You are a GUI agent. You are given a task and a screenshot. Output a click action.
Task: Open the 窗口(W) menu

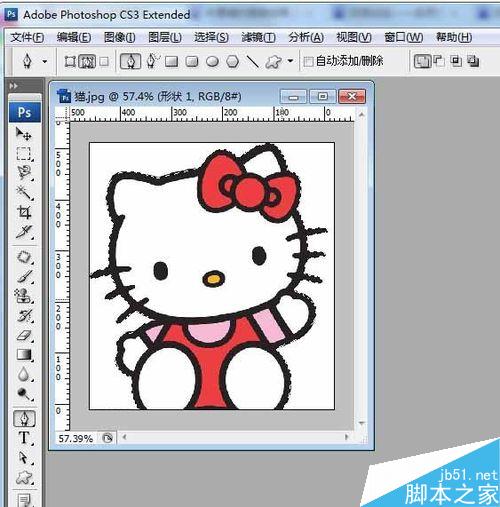(403, 37)
